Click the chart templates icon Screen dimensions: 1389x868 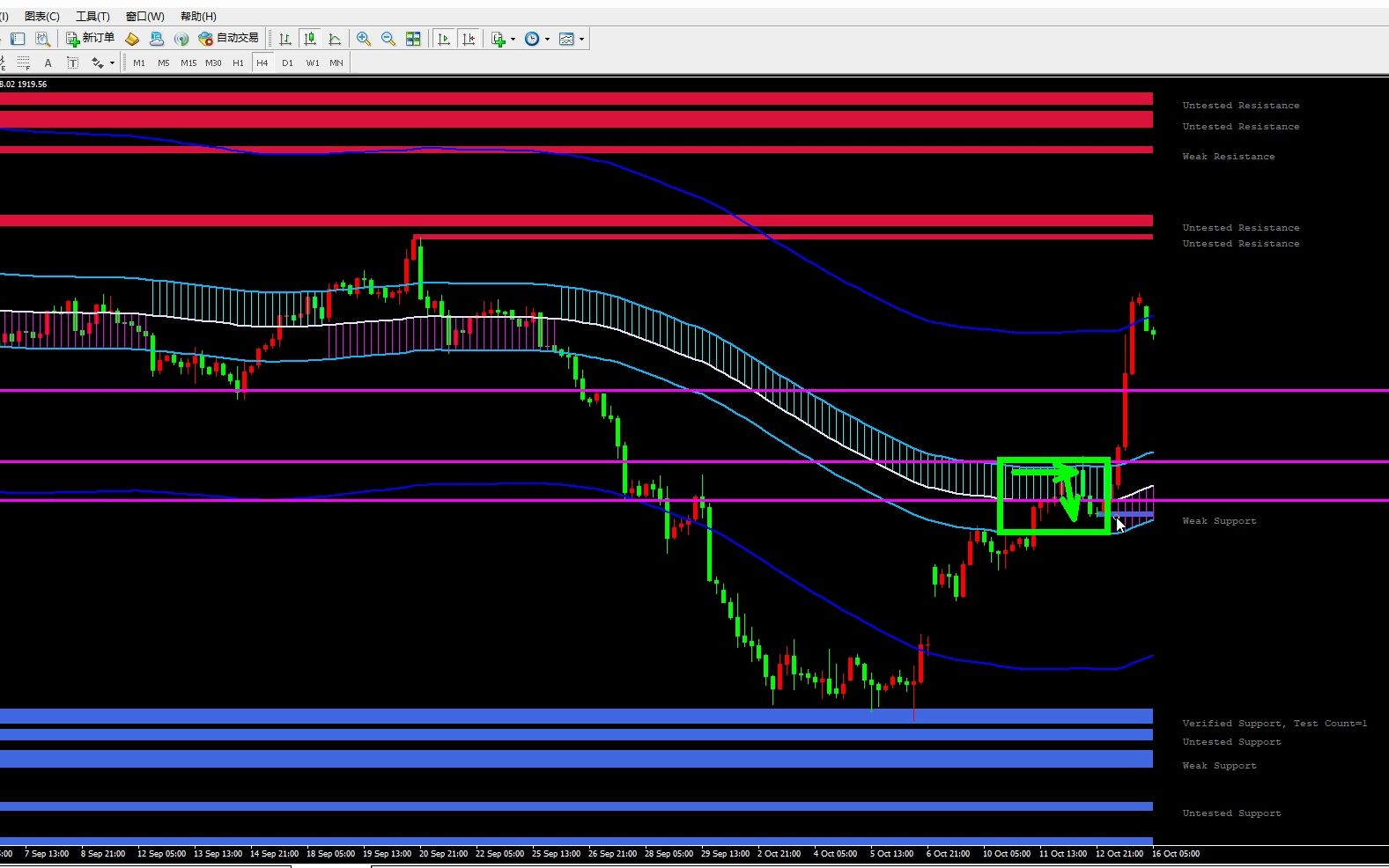pos(566,39)
